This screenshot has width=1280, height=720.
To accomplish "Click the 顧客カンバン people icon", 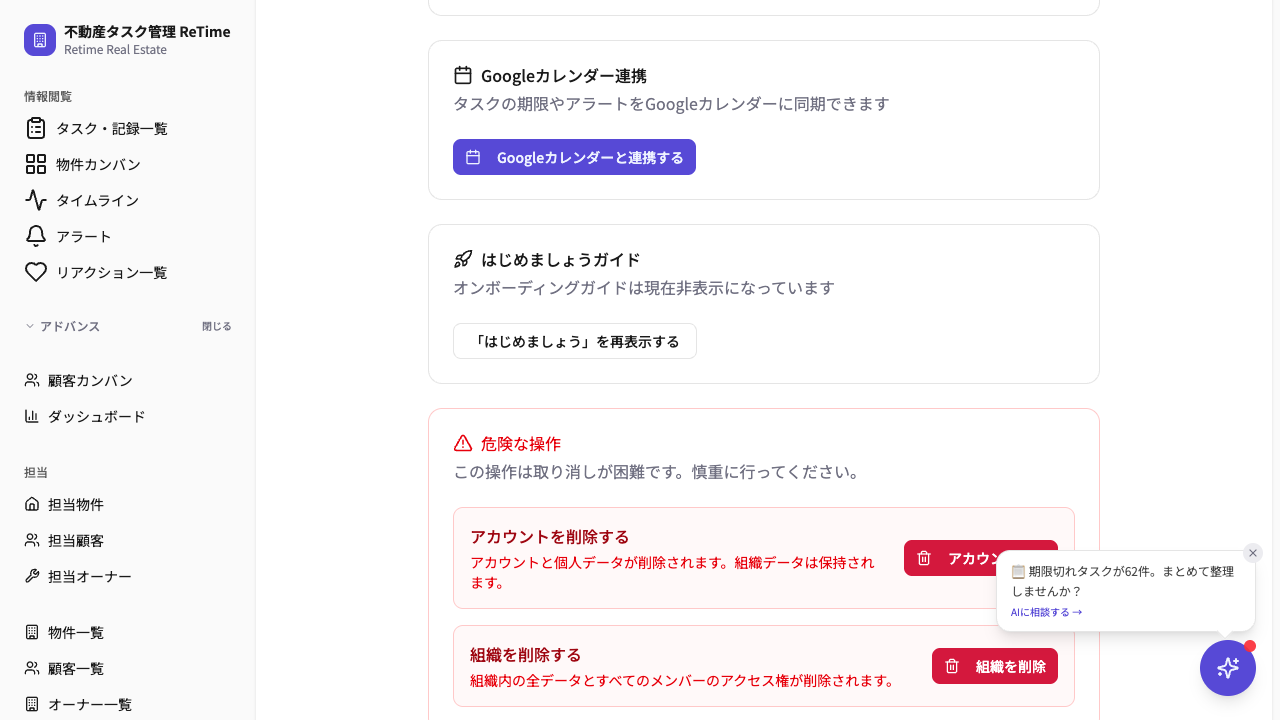I will click(32, 380).
